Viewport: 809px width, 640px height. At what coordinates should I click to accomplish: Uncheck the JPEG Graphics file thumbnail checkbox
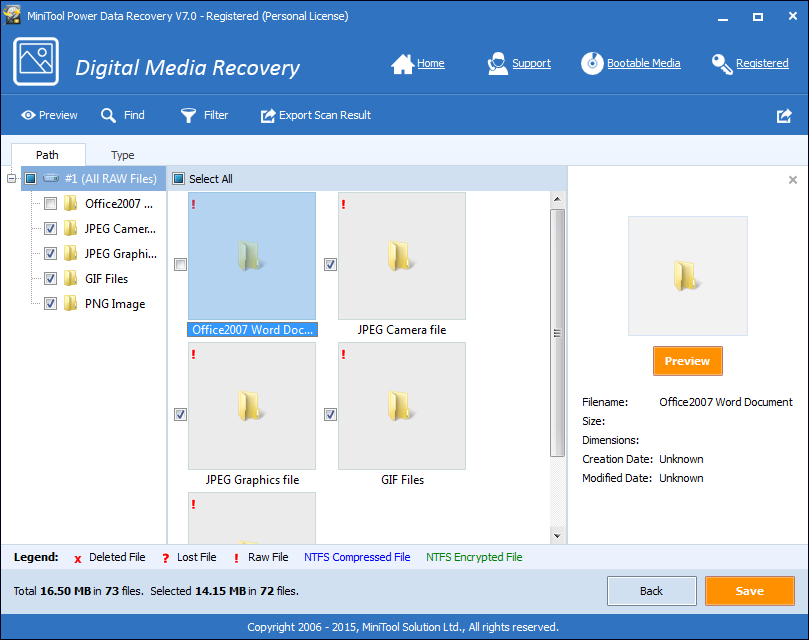tap(180, 414)
